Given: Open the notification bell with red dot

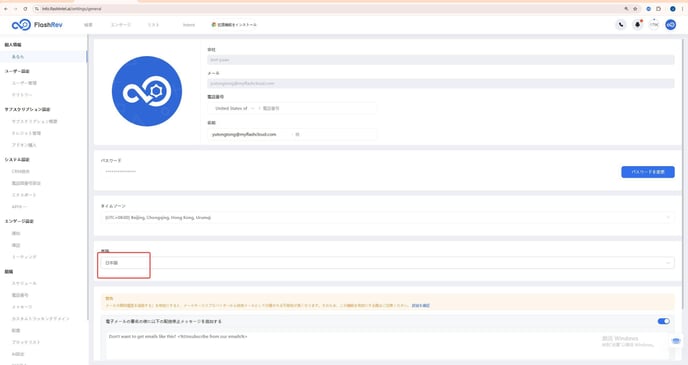Looking at the screenshot, I should click(x=638, y=25).
